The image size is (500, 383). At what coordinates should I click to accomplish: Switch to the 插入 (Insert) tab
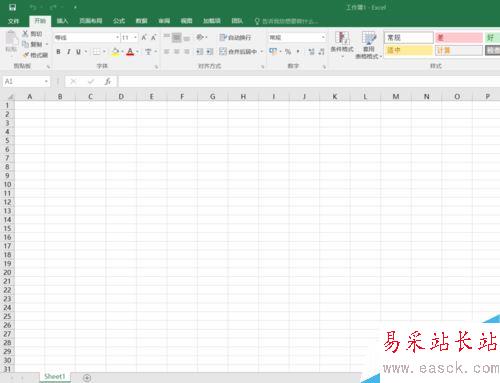point(62,21)
